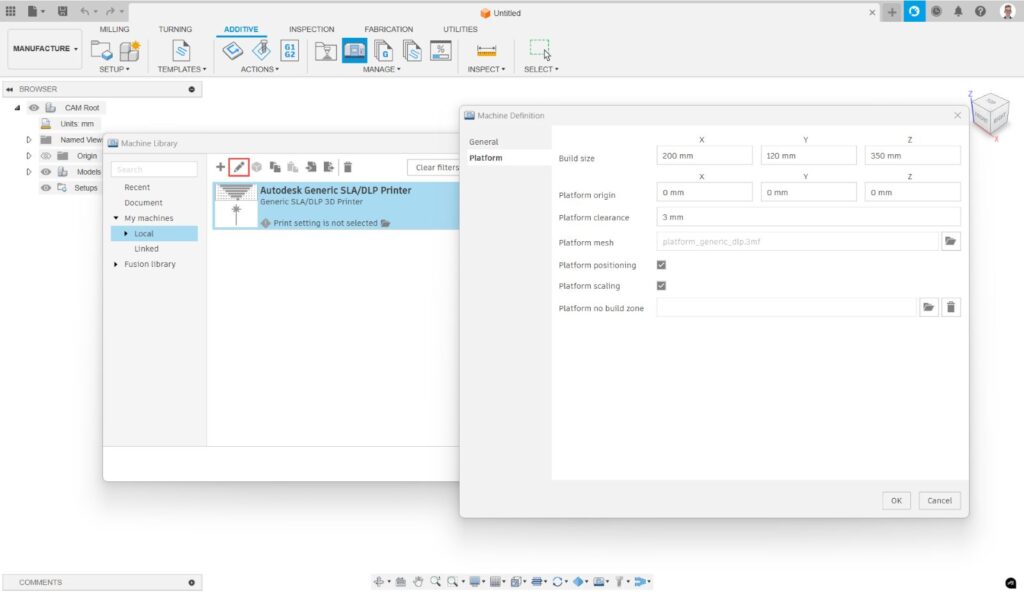This screenshot has height=592, width=1024.
Task: Click the new additive setup icon
Action: coord(130,50)
